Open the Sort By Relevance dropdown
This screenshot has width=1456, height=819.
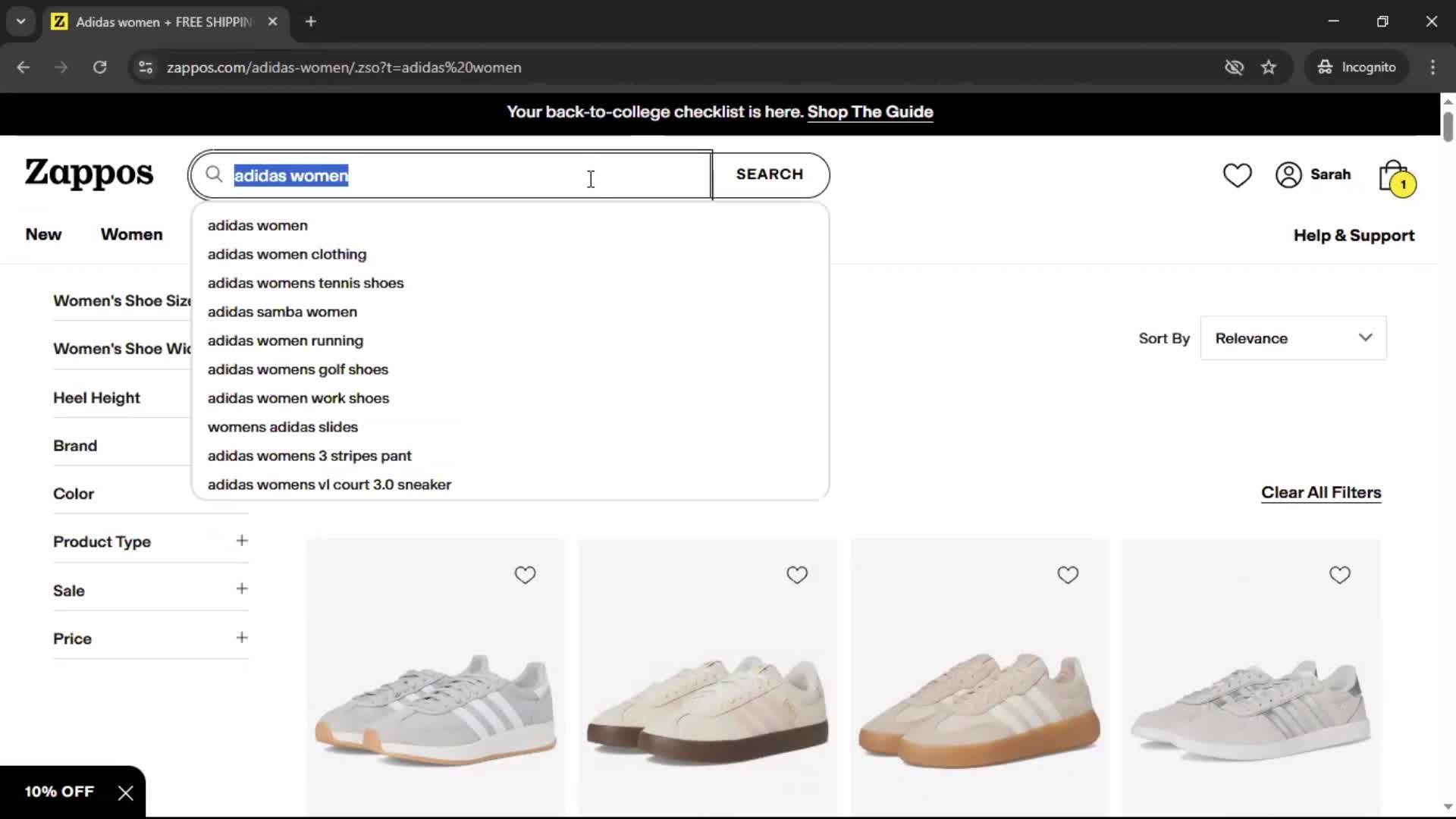tap(1293, 338)
